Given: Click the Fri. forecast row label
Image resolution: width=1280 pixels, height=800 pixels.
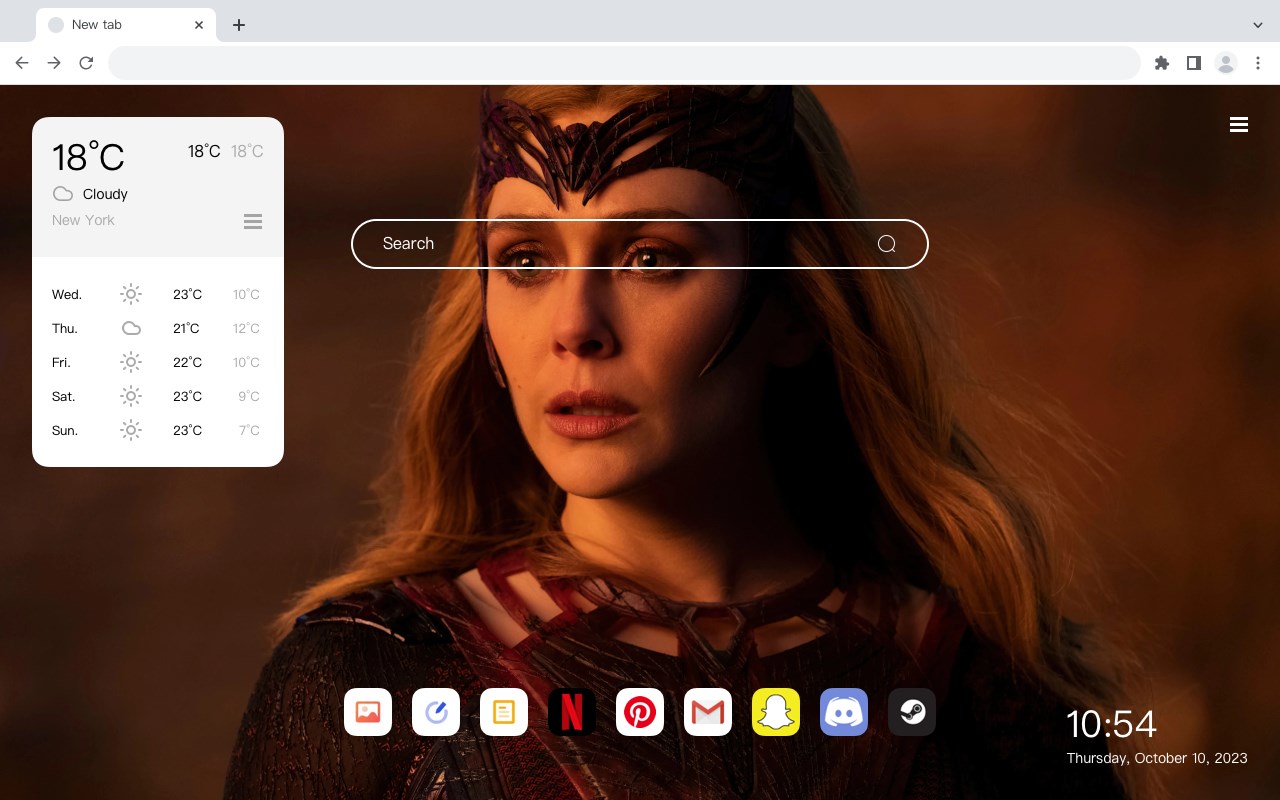Looking at the screenshot, I should 61,362.
